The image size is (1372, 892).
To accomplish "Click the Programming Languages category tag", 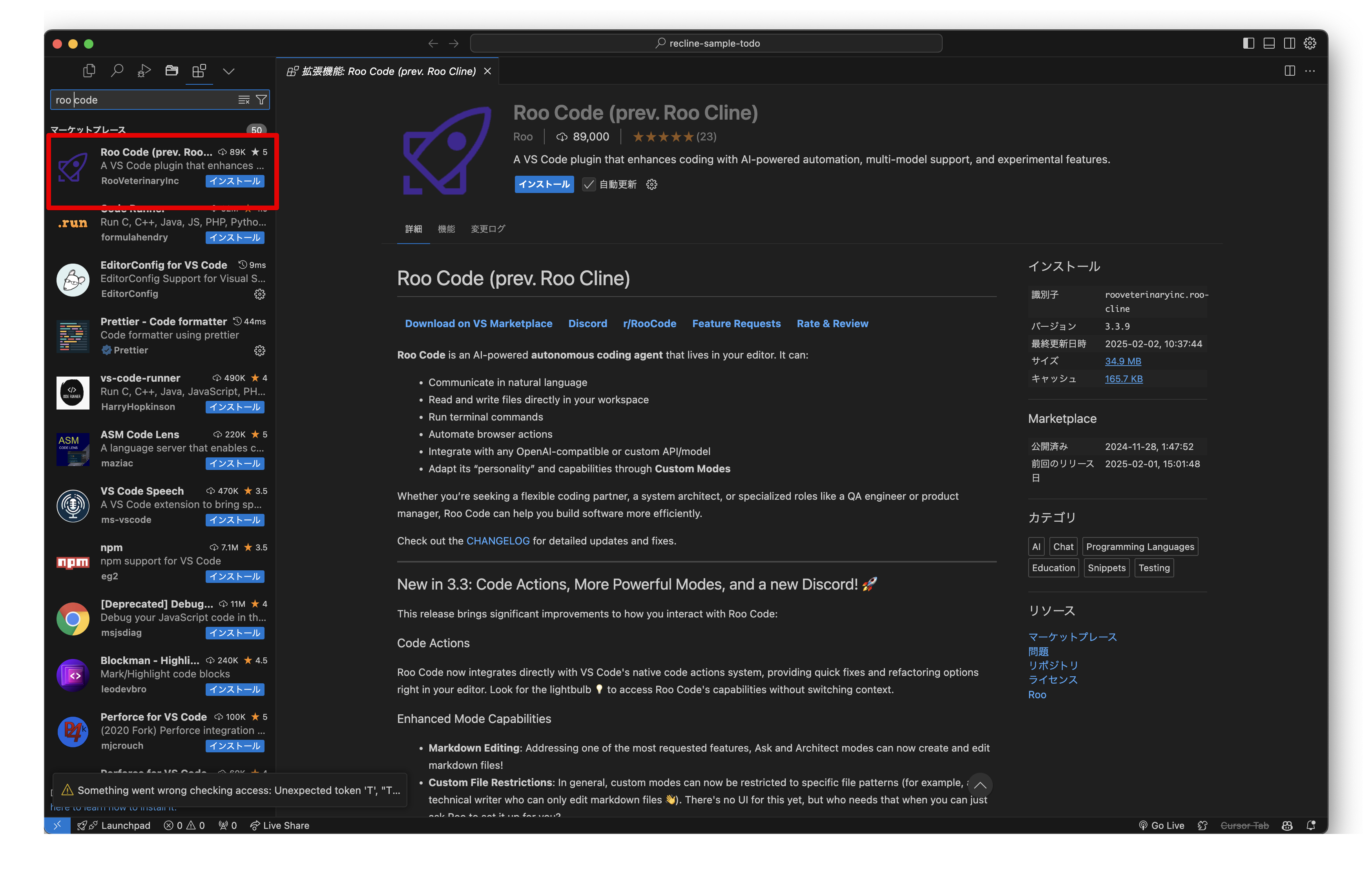I will click(x=1140, y=546).
